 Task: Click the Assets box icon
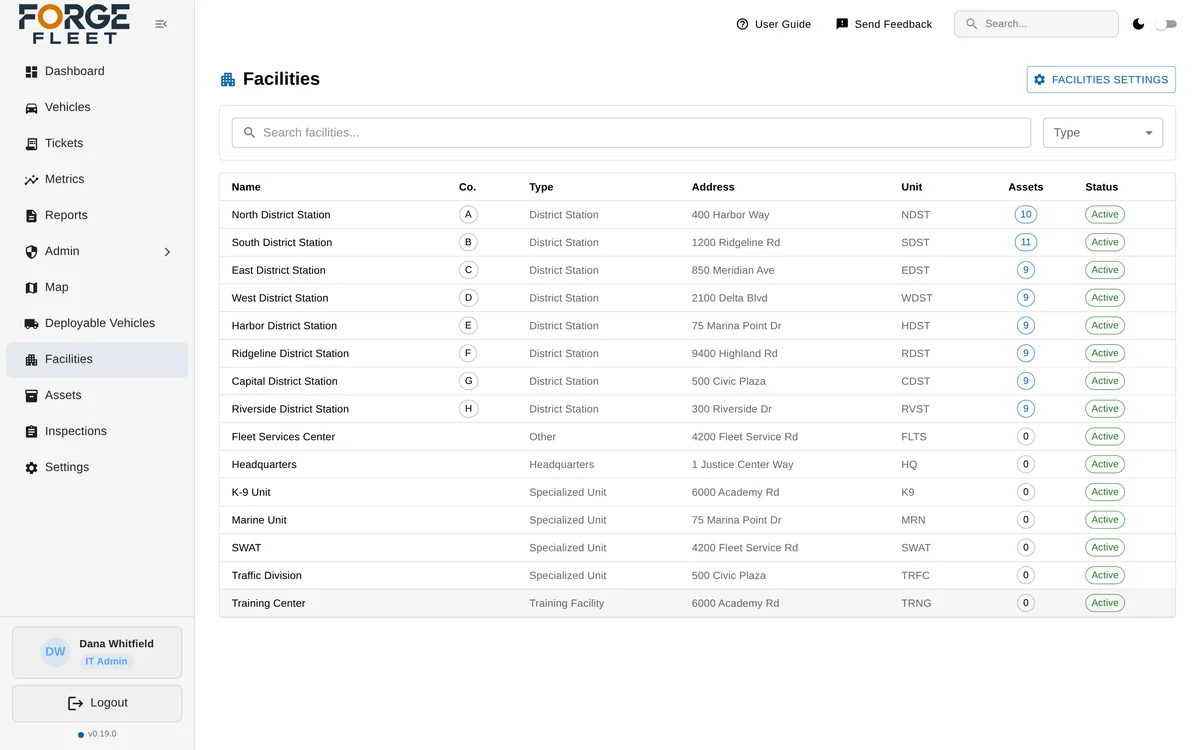(31, 396)
